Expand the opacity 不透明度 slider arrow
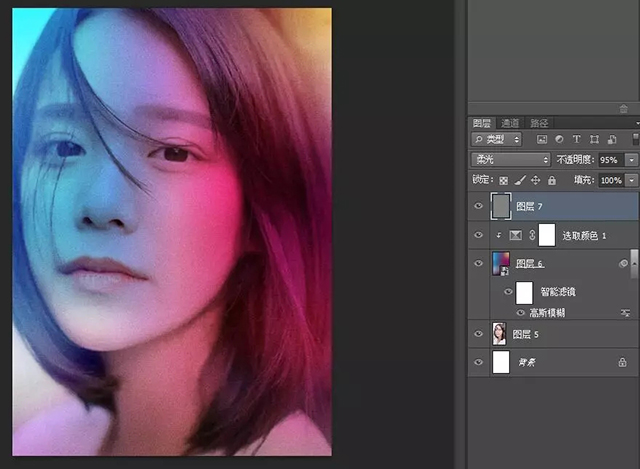 tap(631, 160)
